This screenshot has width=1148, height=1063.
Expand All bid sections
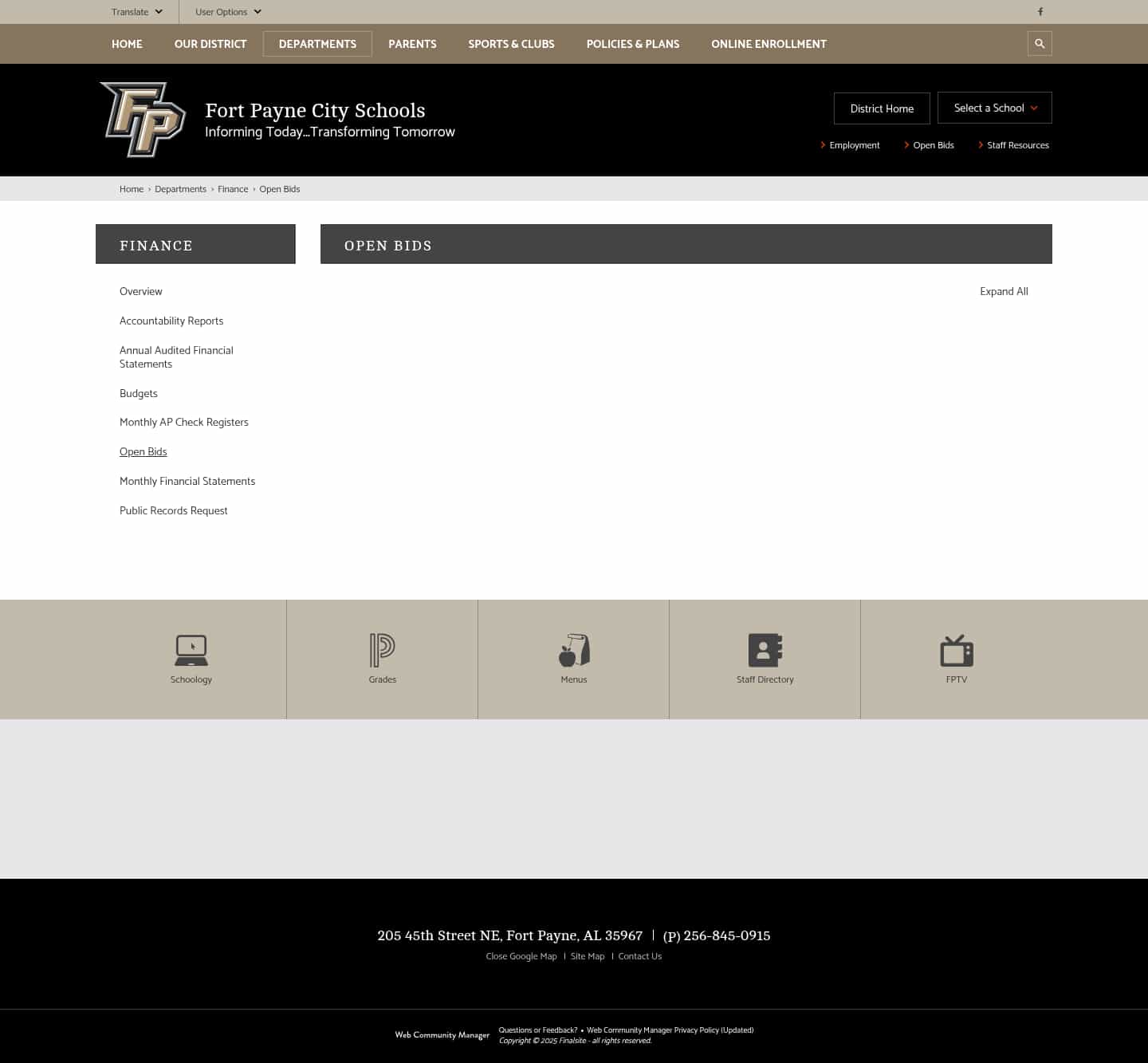coord(1004,292)
